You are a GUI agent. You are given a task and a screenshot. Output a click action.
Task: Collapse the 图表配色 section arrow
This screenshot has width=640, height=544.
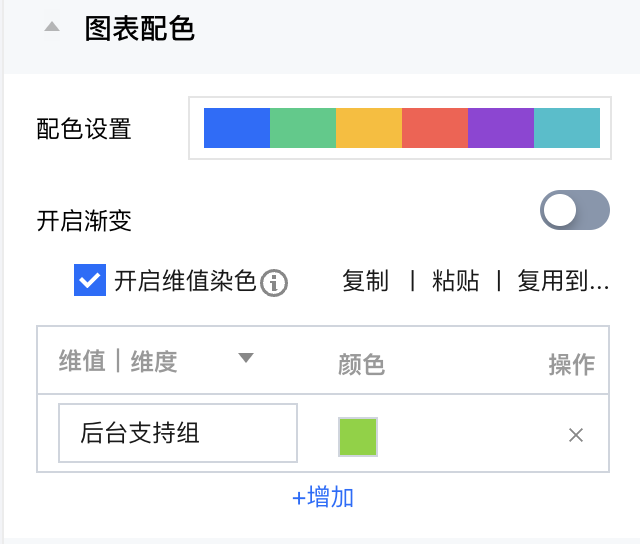point(52,28)
